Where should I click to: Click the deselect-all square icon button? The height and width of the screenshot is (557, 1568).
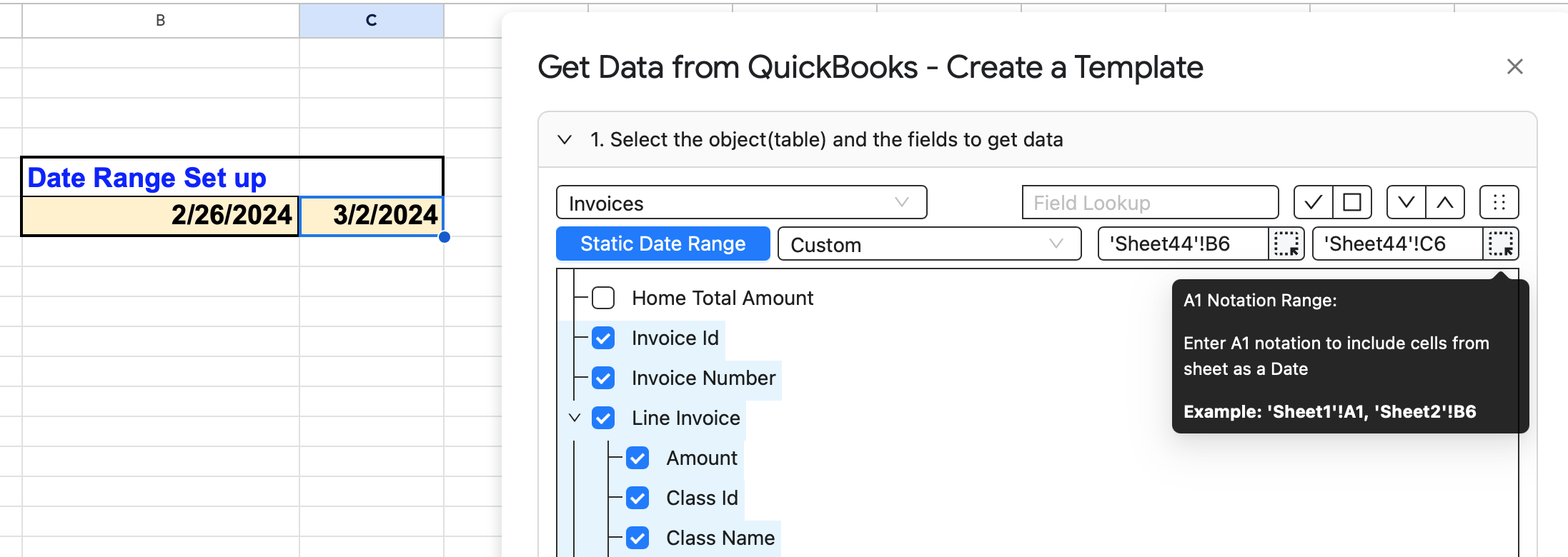1352,203
